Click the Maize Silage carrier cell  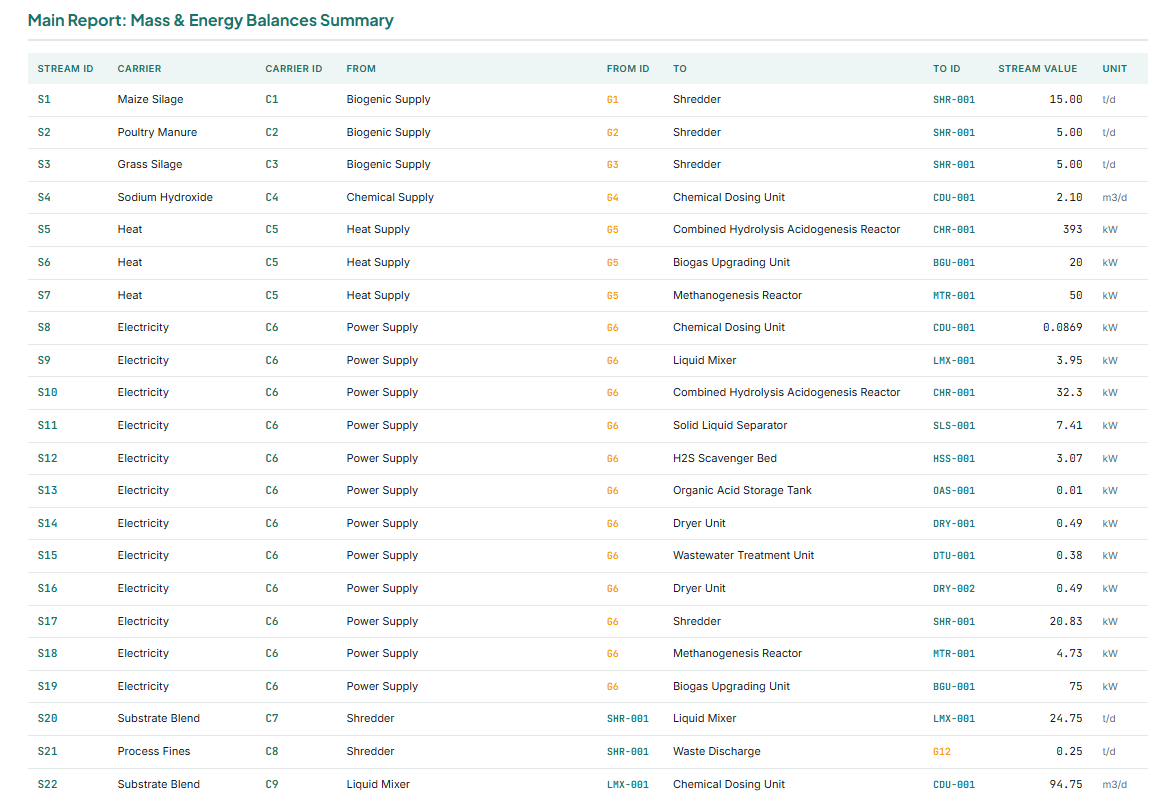click(150, 99)
